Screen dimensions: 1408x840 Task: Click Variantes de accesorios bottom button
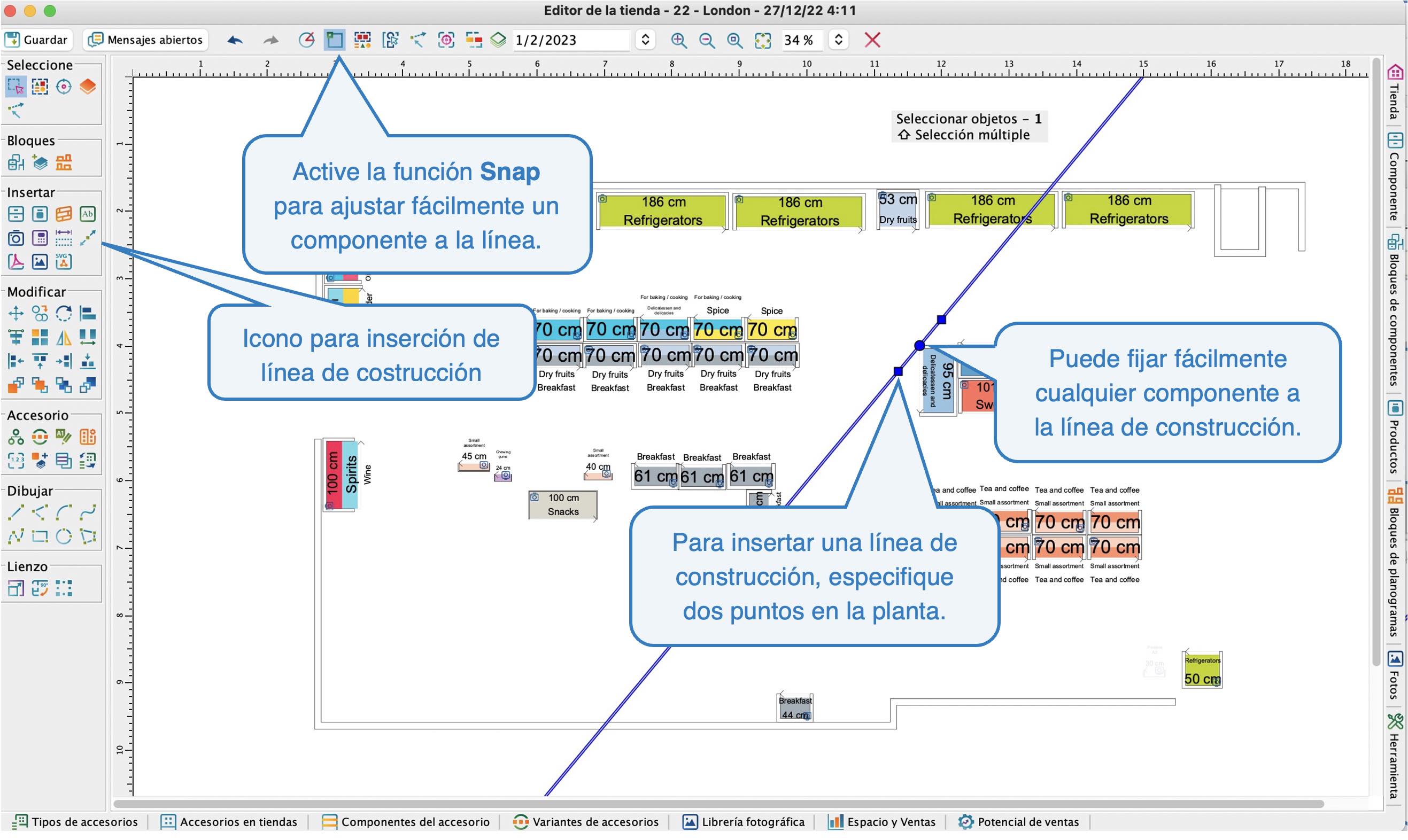coord(586,822)
